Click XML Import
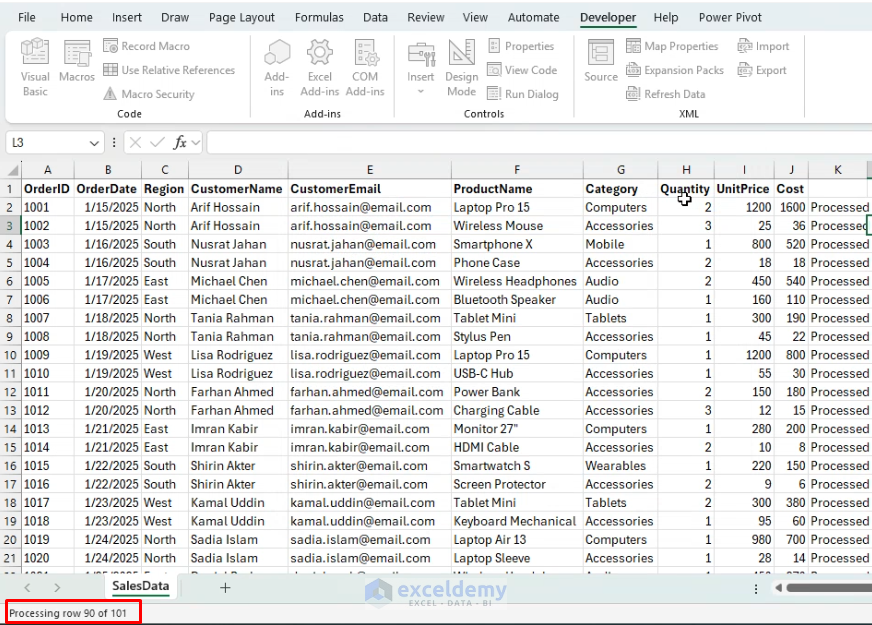The image size is (872, 625). point(763,46)
